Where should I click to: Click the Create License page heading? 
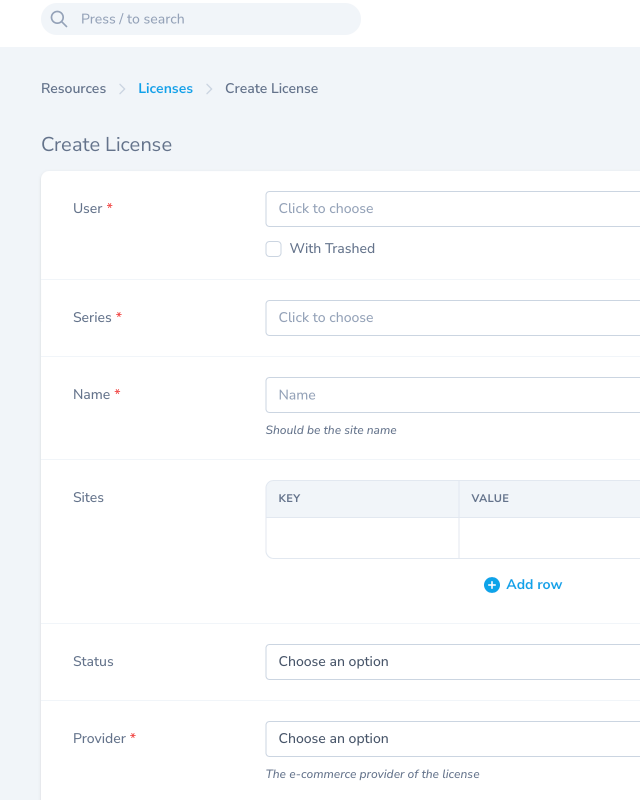pos(106,145)
